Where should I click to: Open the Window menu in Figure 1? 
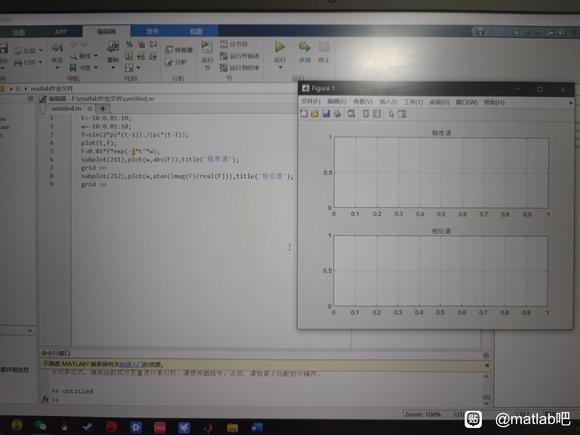466,102
